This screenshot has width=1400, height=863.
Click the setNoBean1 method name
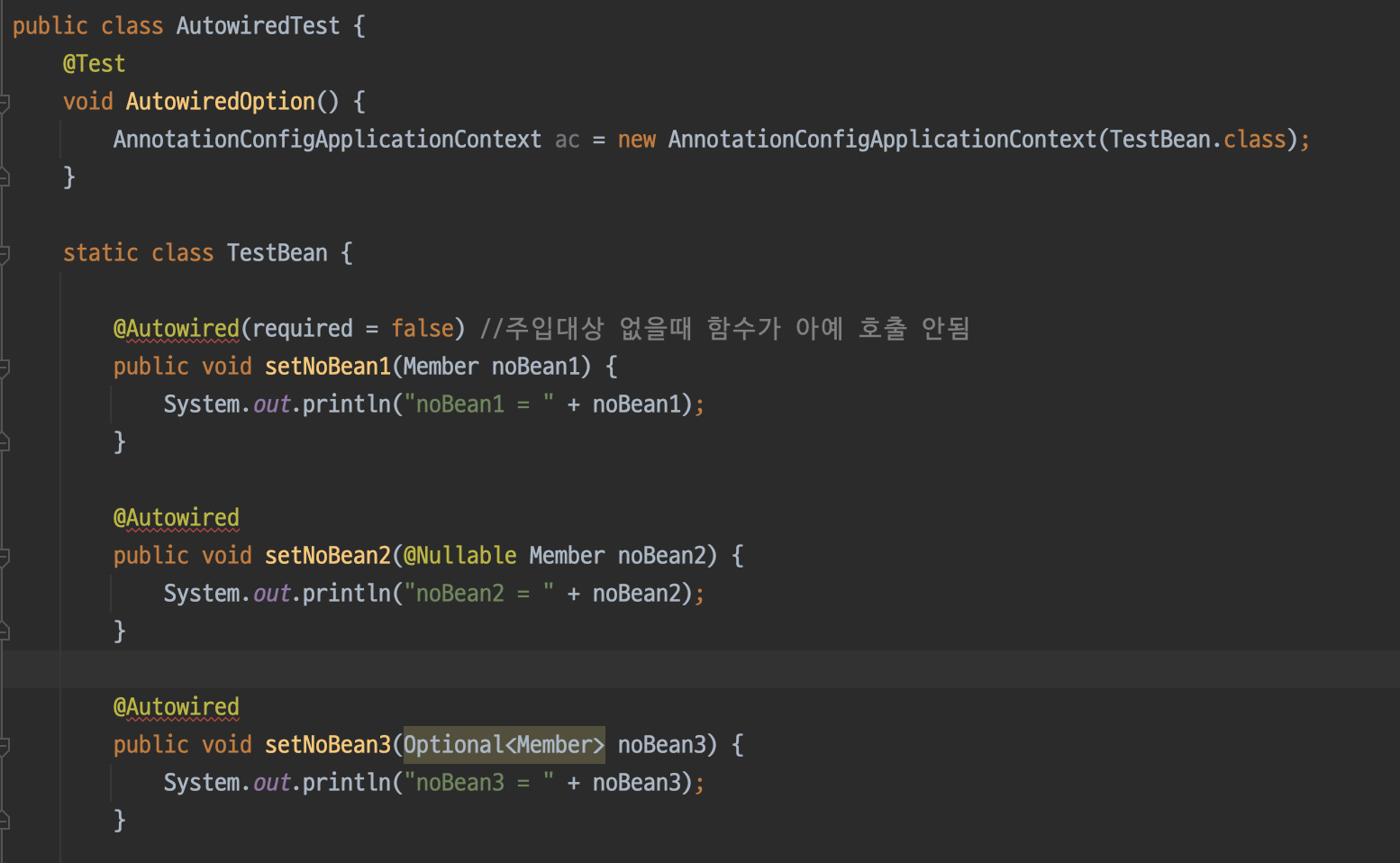(x=327, y=366)
